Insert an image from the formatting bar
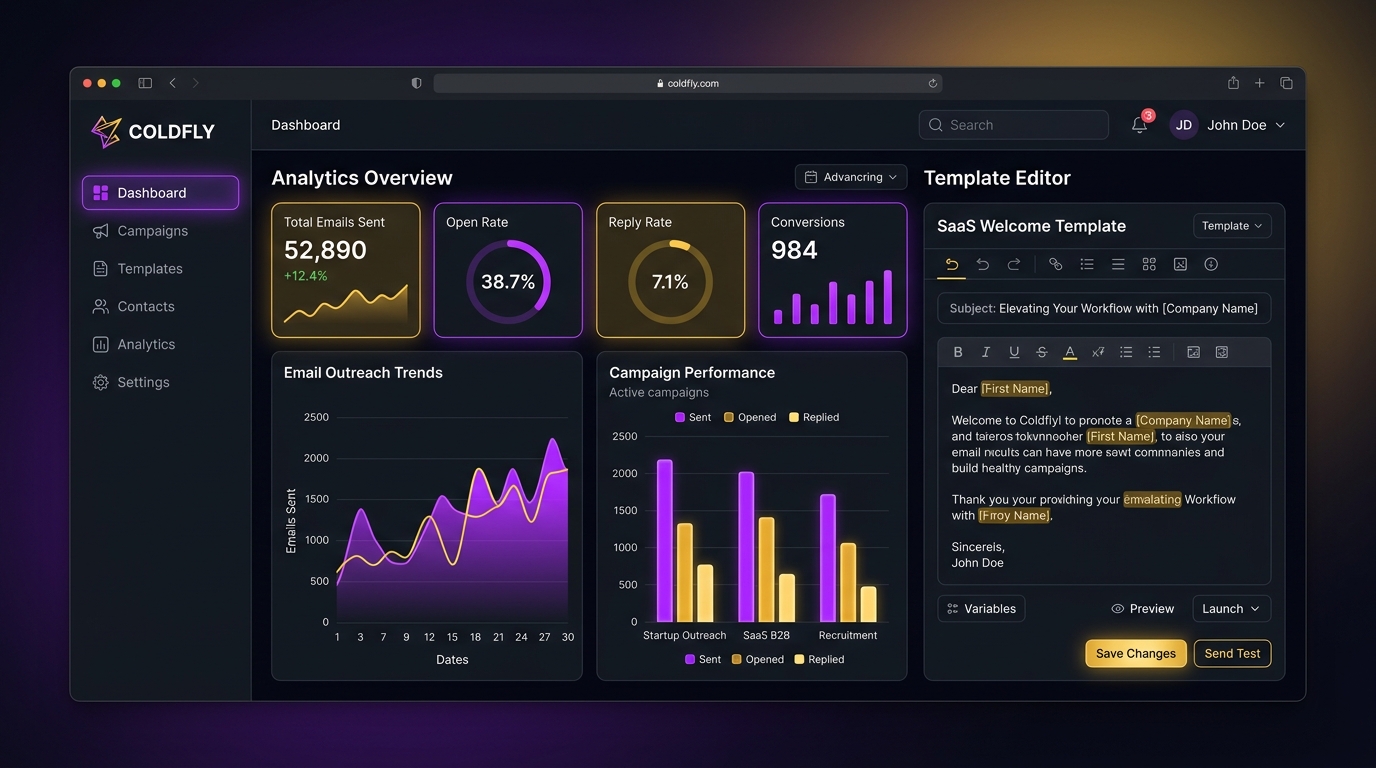1376x768 pixels. point(1193,352)
